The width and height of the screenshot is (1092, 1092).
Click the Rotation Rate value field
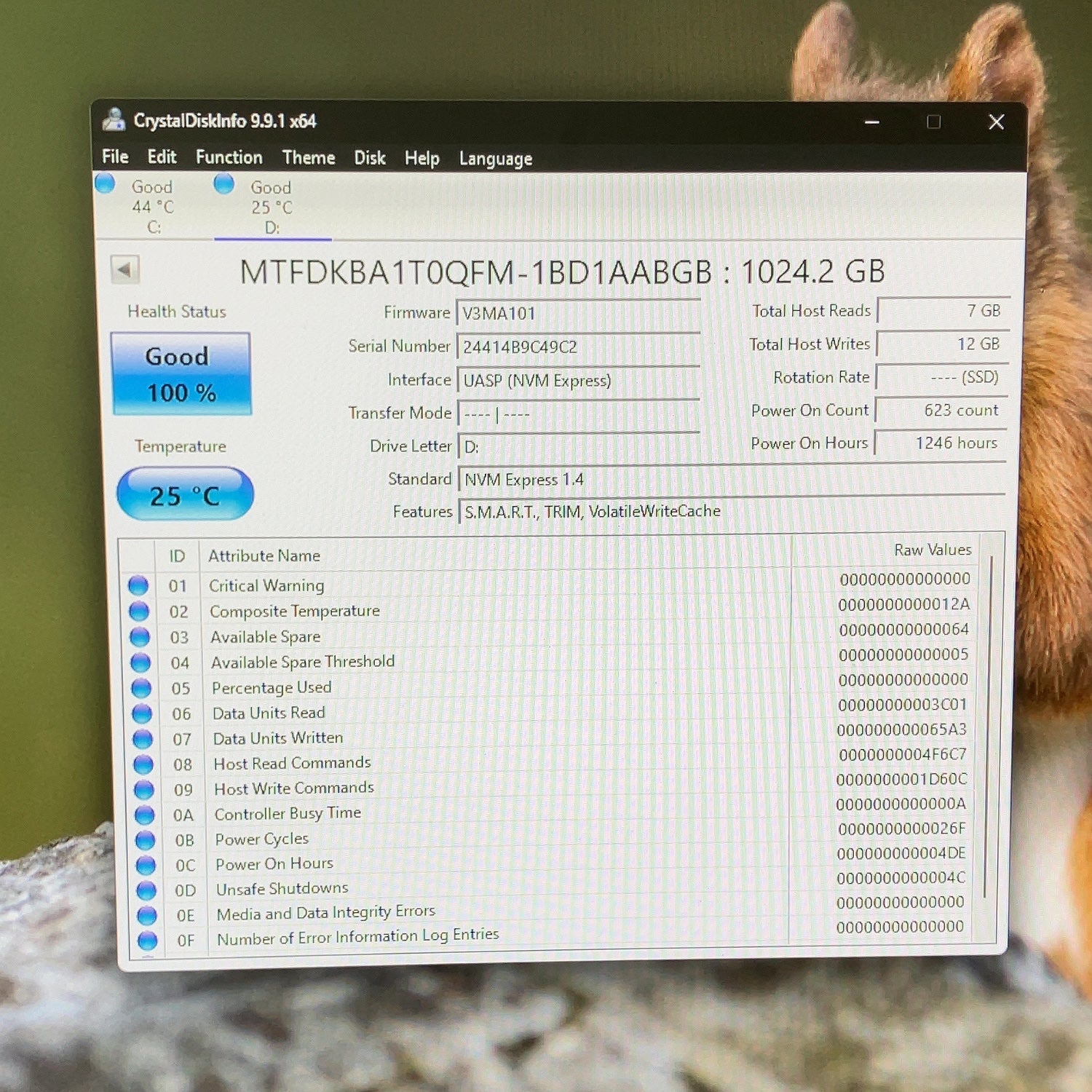click(x=941, y=377)
